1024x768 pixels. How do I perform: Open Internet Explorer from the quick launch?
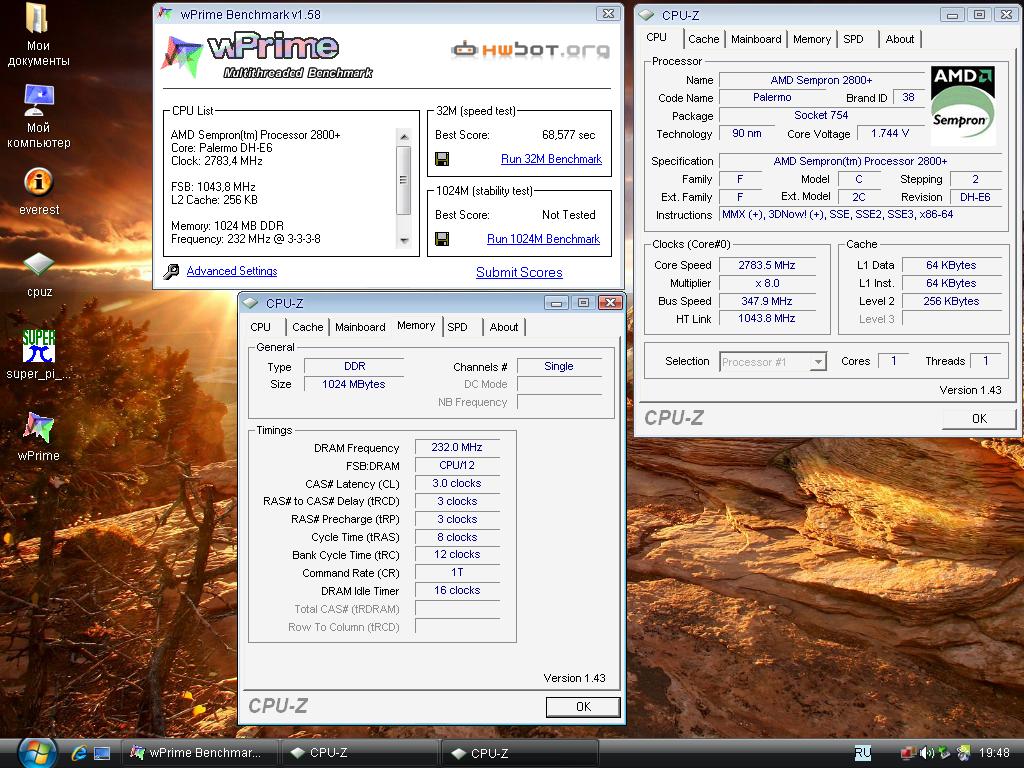(79, 753)
